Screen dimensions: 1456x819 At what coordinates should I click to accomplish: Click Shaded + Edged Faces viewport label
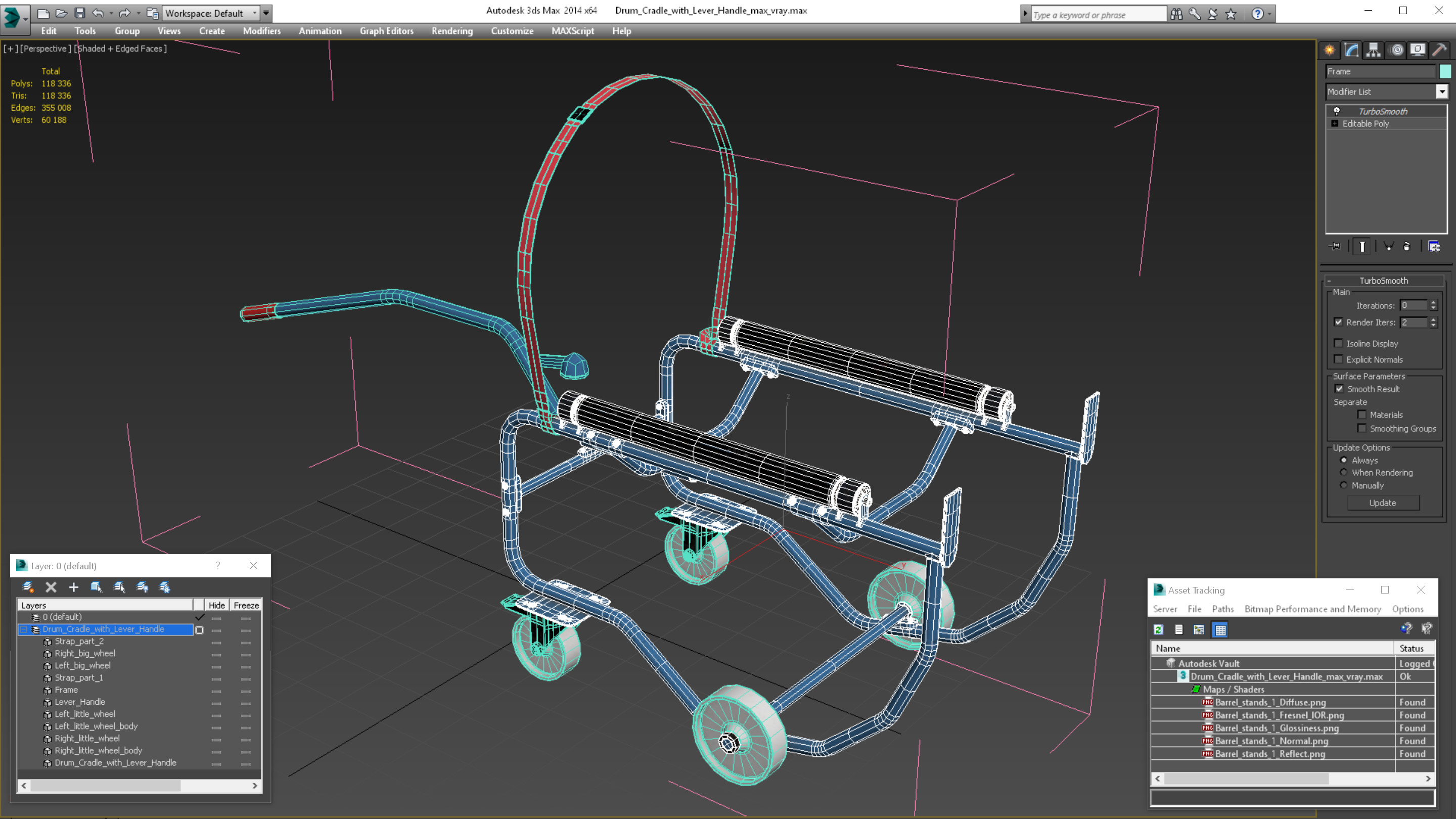[x=121, y=49]
